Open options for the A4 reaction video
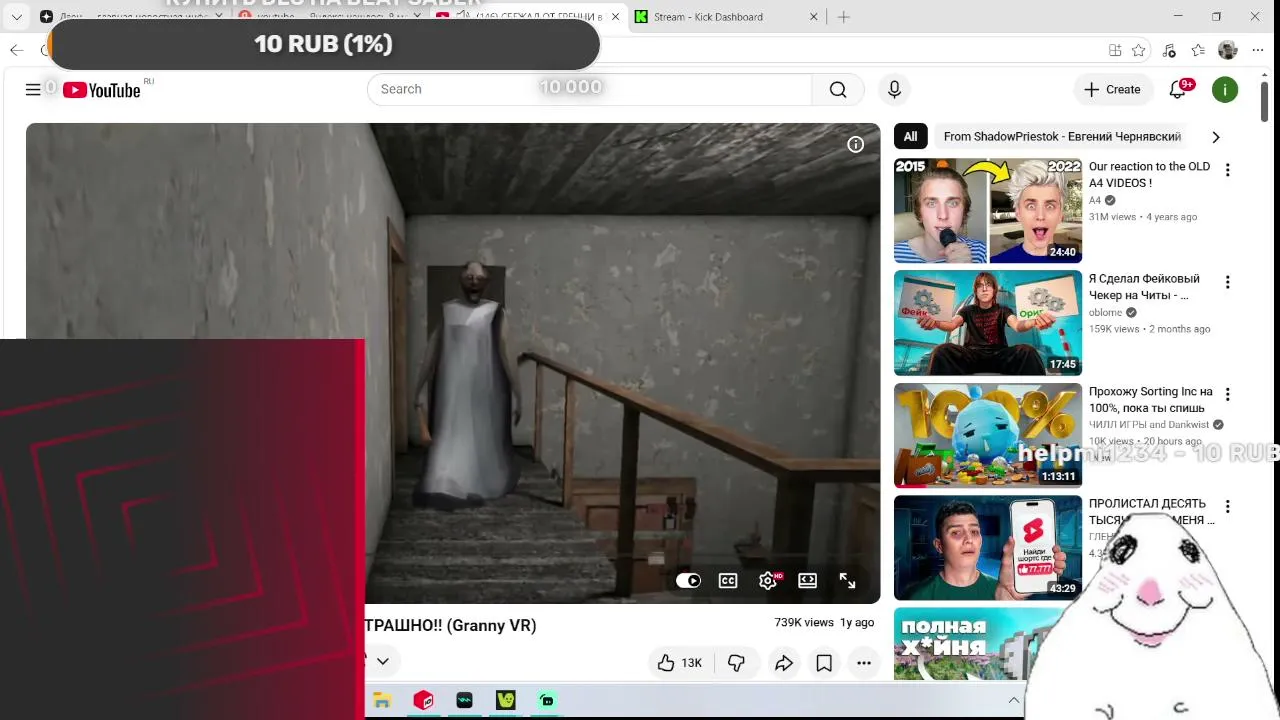 [x=1228, y=170]
